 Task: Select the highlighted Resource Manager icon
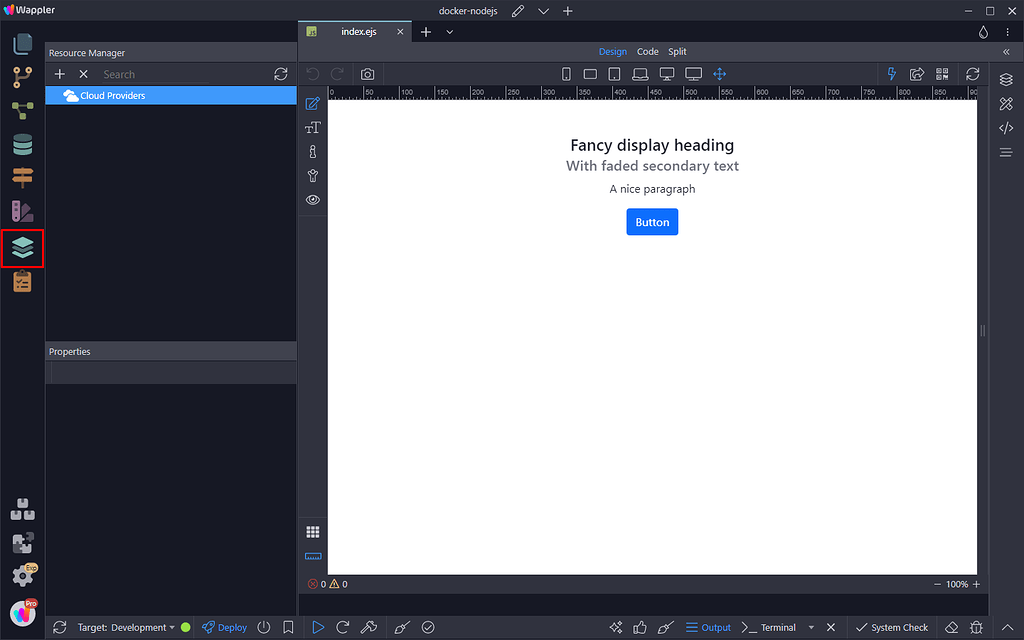pyautogui.click(x=22, y=248)
